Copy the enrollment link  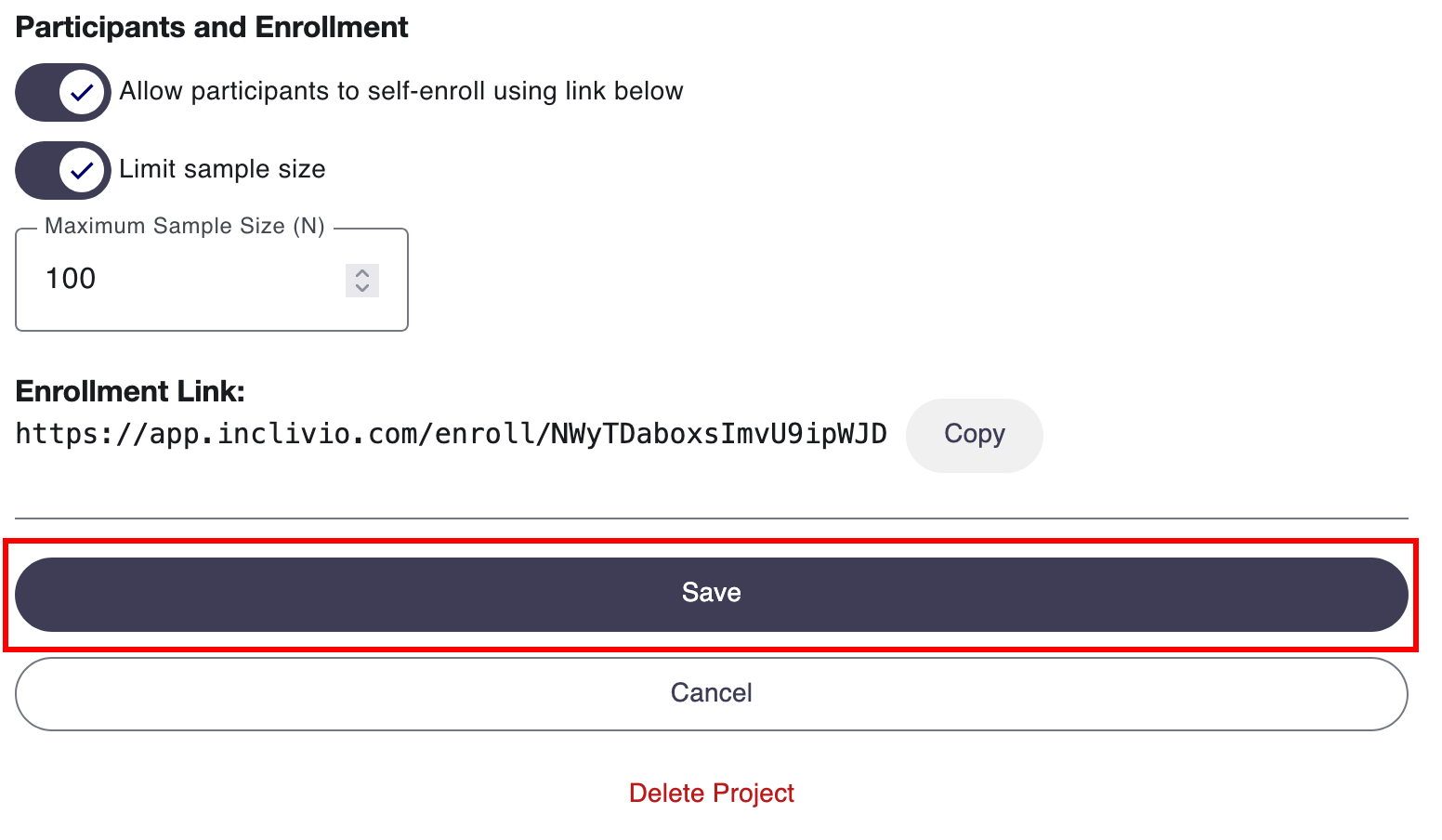[x=975, y=435]
